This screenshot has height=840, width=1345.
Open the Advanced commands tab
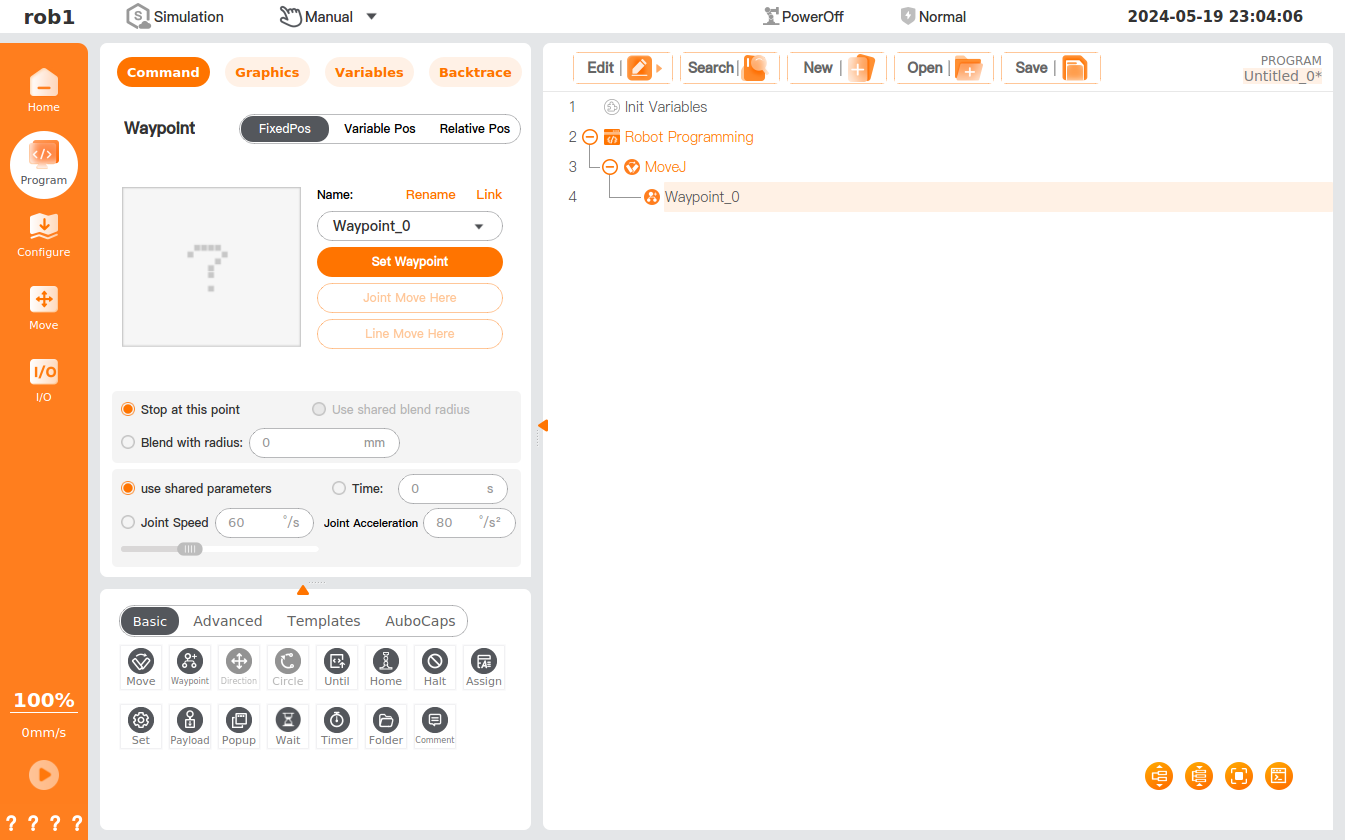[228, 621]
